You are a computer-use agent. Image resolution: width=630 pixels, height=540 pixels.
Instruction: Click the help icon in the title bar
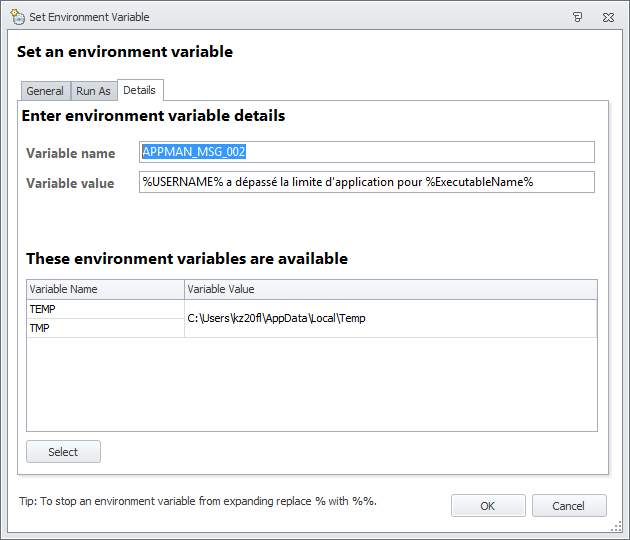click(578, 17)
